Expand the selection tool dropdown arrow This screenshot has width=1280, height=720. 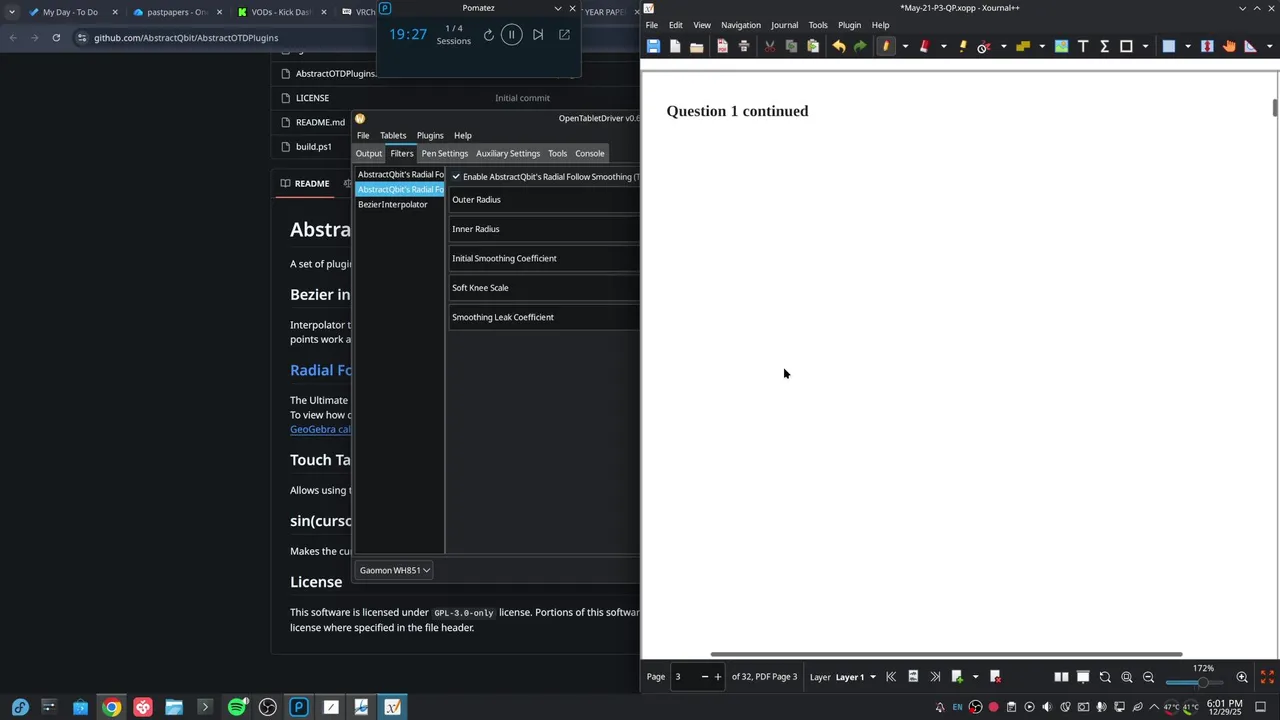[x=1187, y=46]
